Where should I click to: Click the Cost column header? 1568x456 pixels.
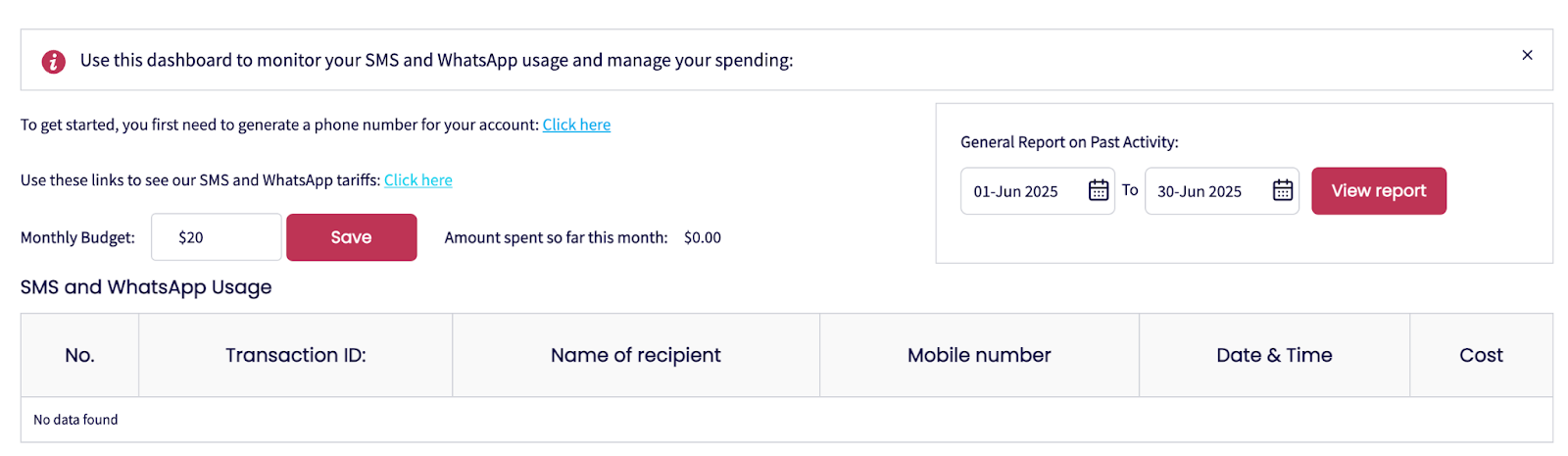tap(1481, 355)
